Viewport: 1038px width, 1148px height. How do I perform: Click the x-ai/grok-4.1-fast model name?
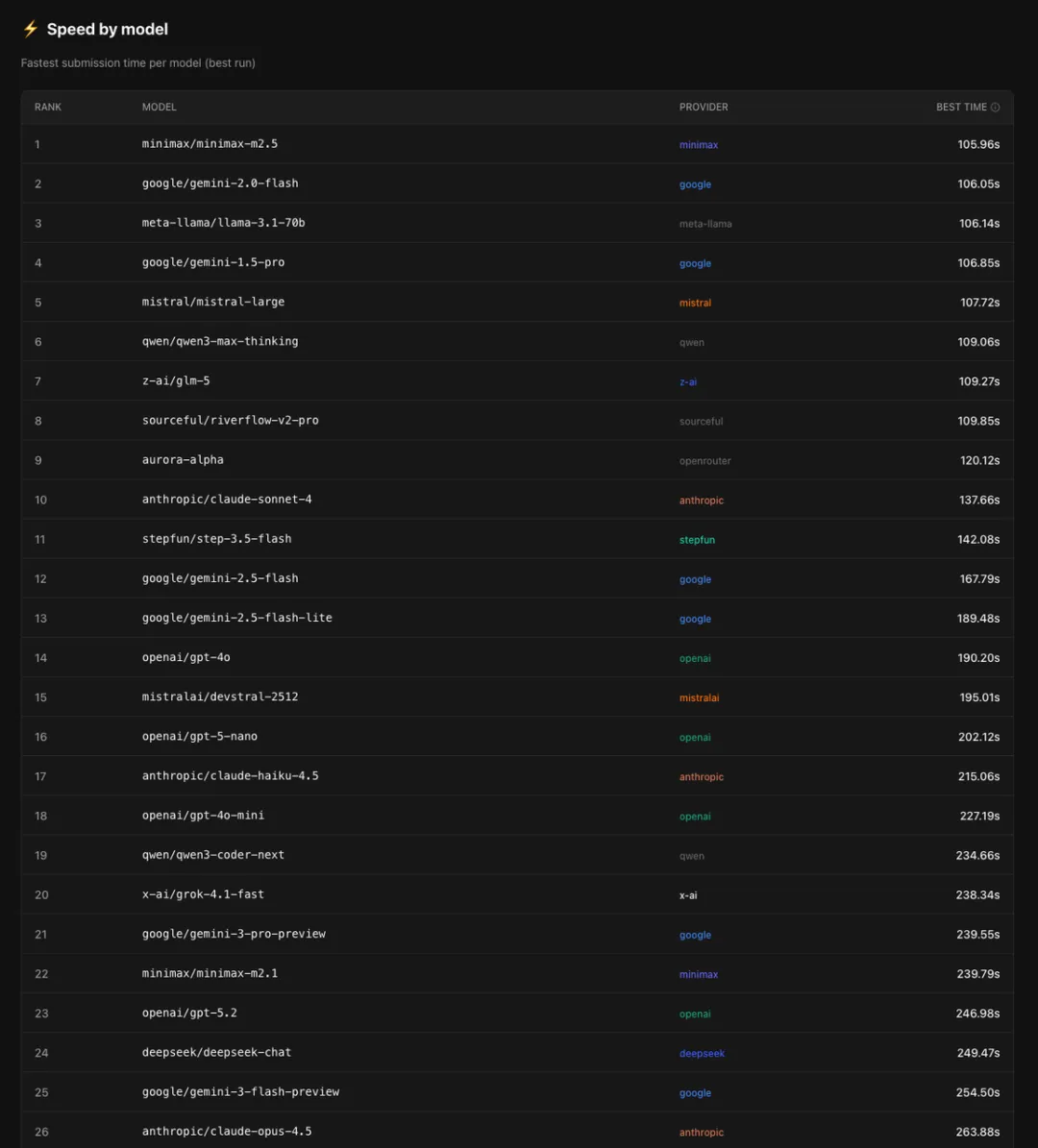[x=203, y=894]
